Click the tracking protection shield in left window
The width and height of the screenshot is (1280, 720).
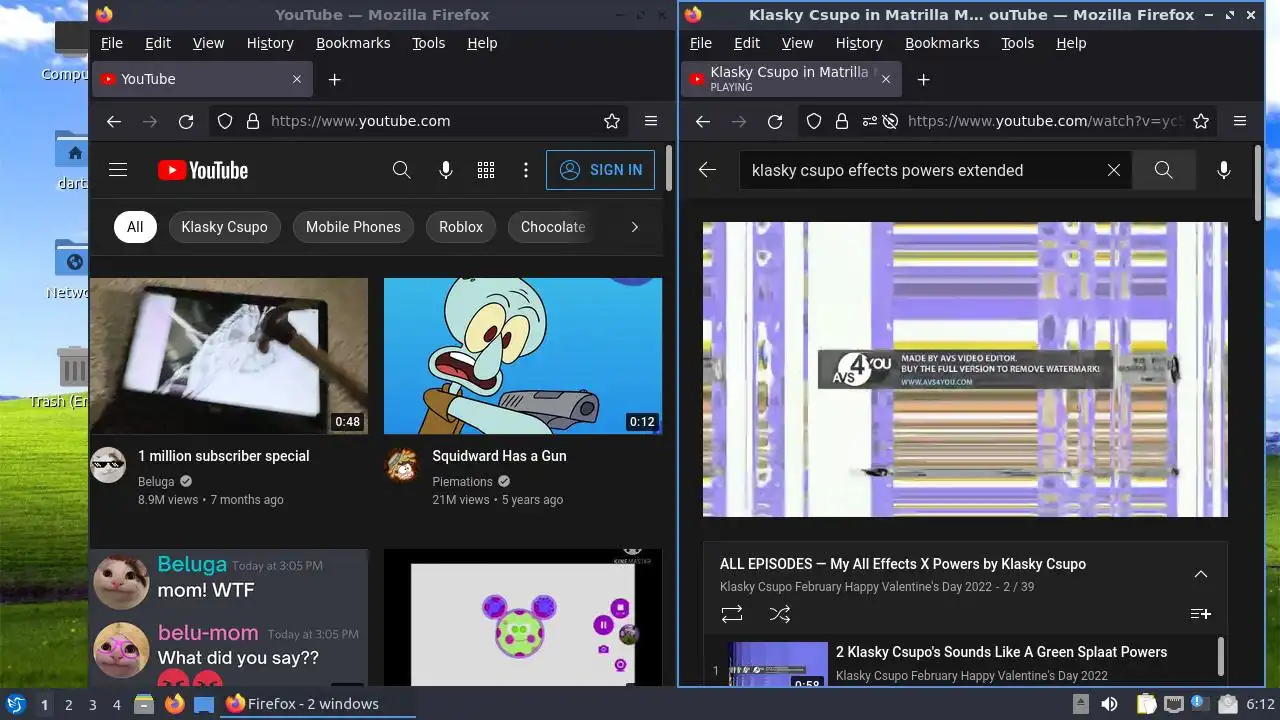pyautogui.click(x=225, y=121)
